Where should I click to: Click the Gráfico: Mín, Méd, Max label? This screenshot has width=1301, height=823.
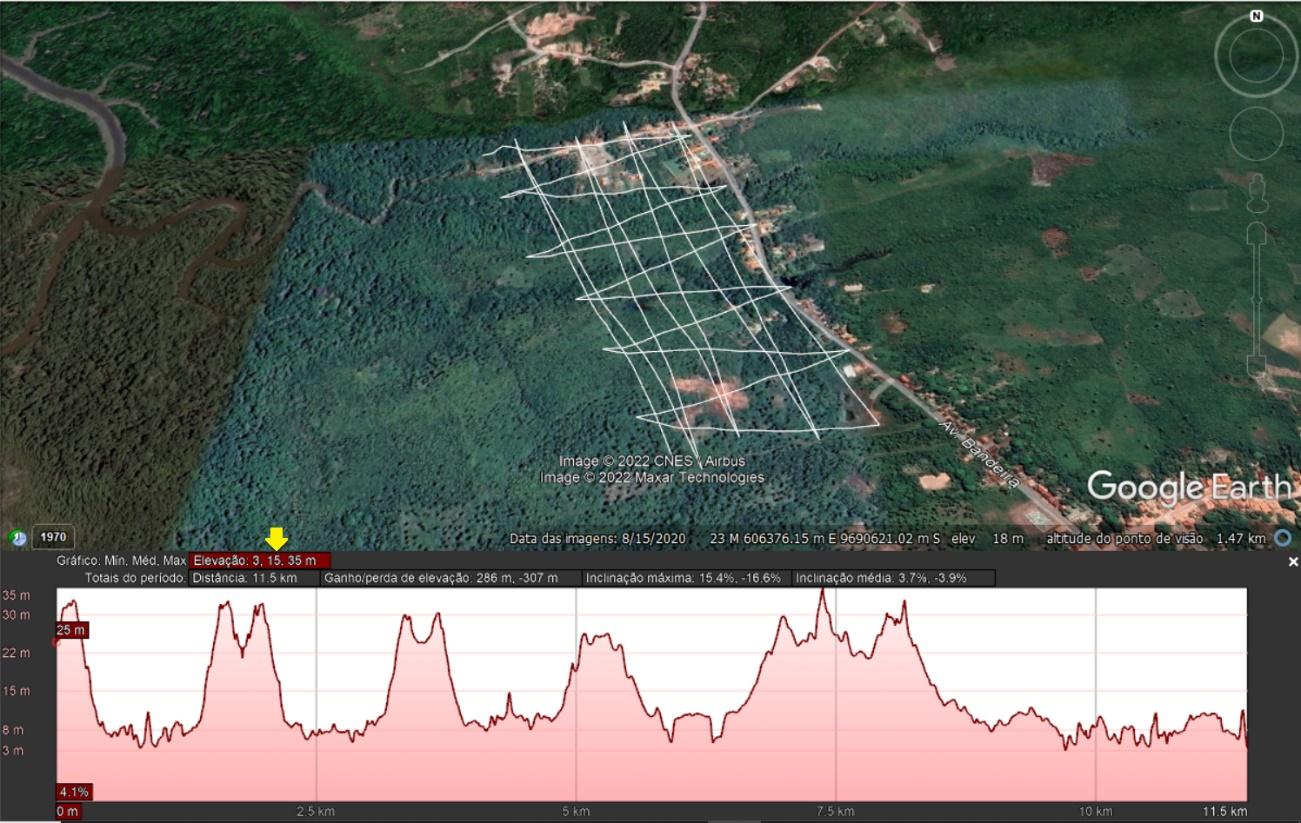[x=121, y=561]
